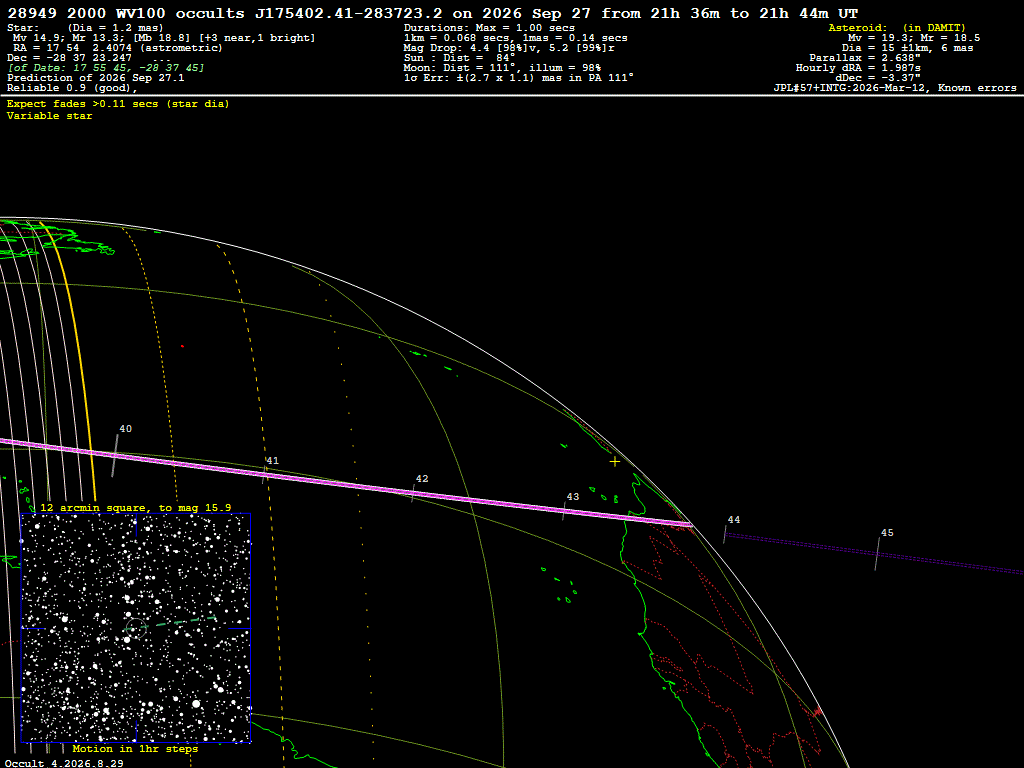Click the green 'of Date' coordinates line
This screenshot has width=1024, height=768.
point(105,68)
